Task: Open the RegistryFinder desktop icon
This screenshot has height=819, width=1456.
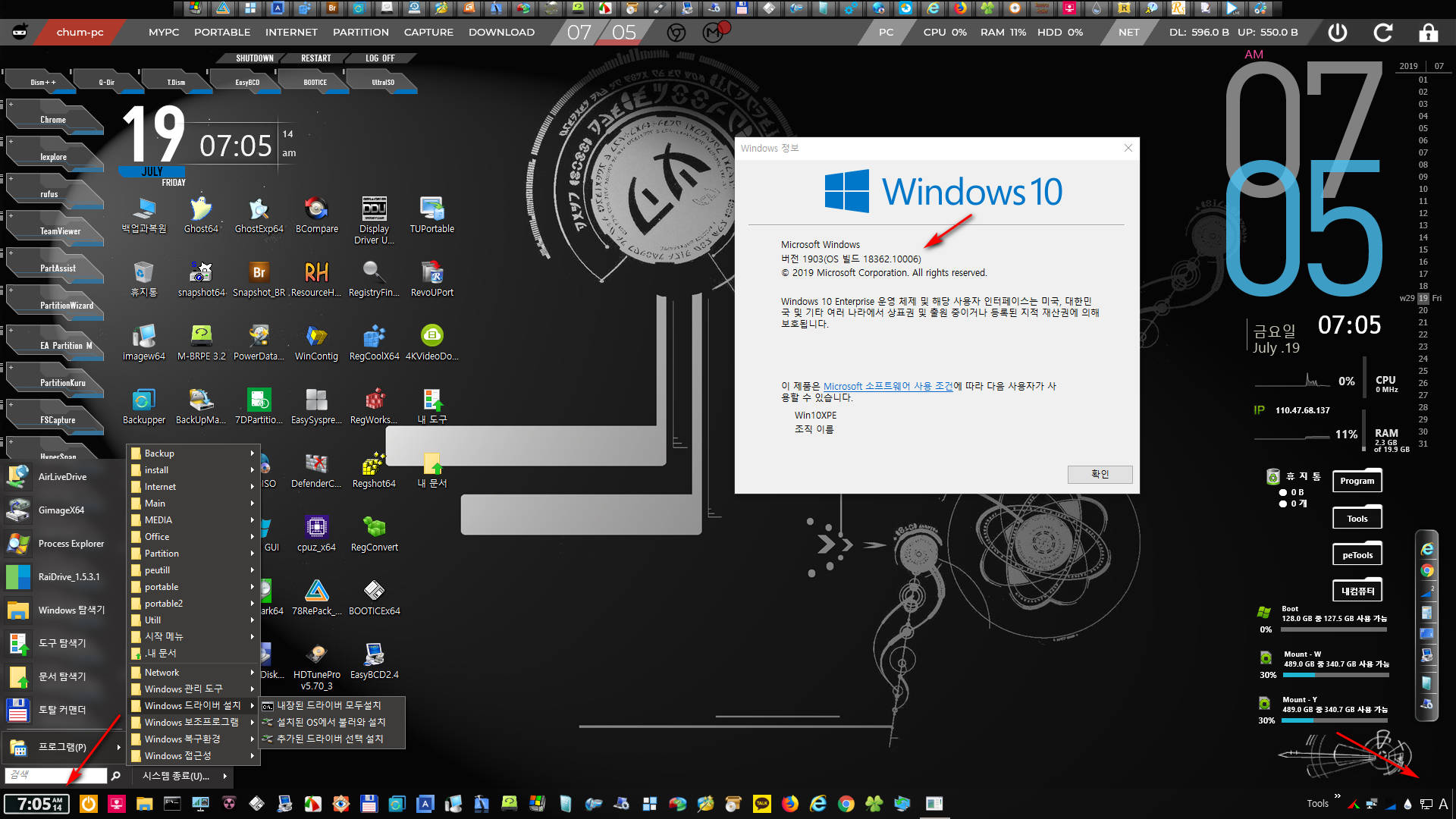Action: click(374, 279)
